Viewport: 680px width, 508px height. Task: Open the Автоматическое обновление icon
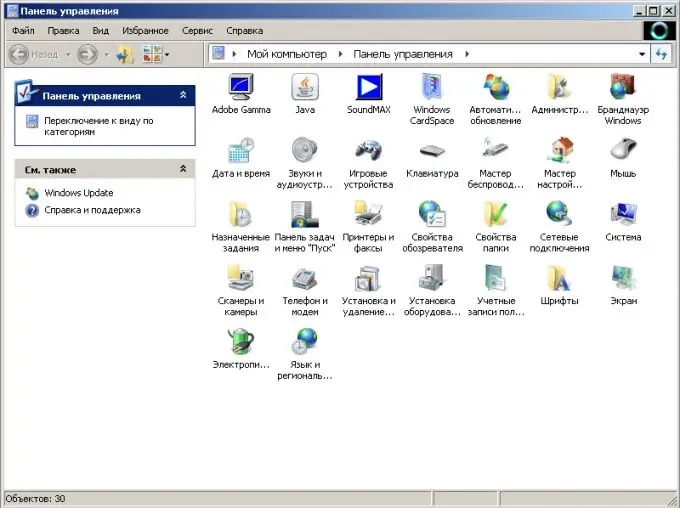click(496, 99)
